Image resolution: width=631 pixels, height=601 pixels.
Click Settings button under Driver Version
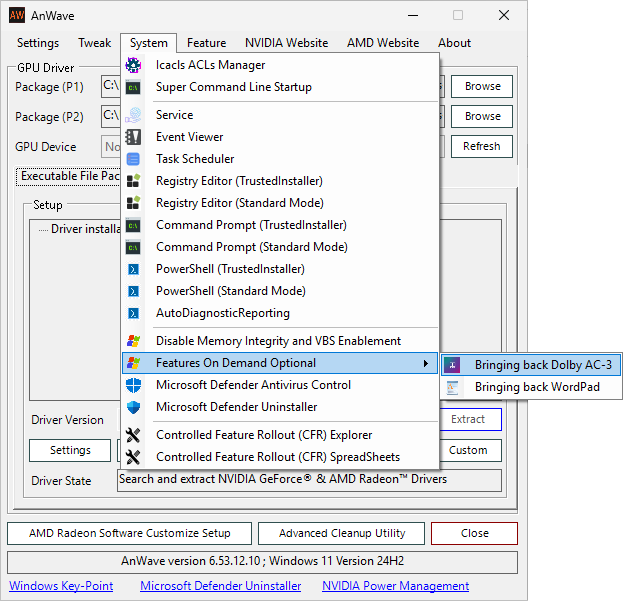pos(70,450)
